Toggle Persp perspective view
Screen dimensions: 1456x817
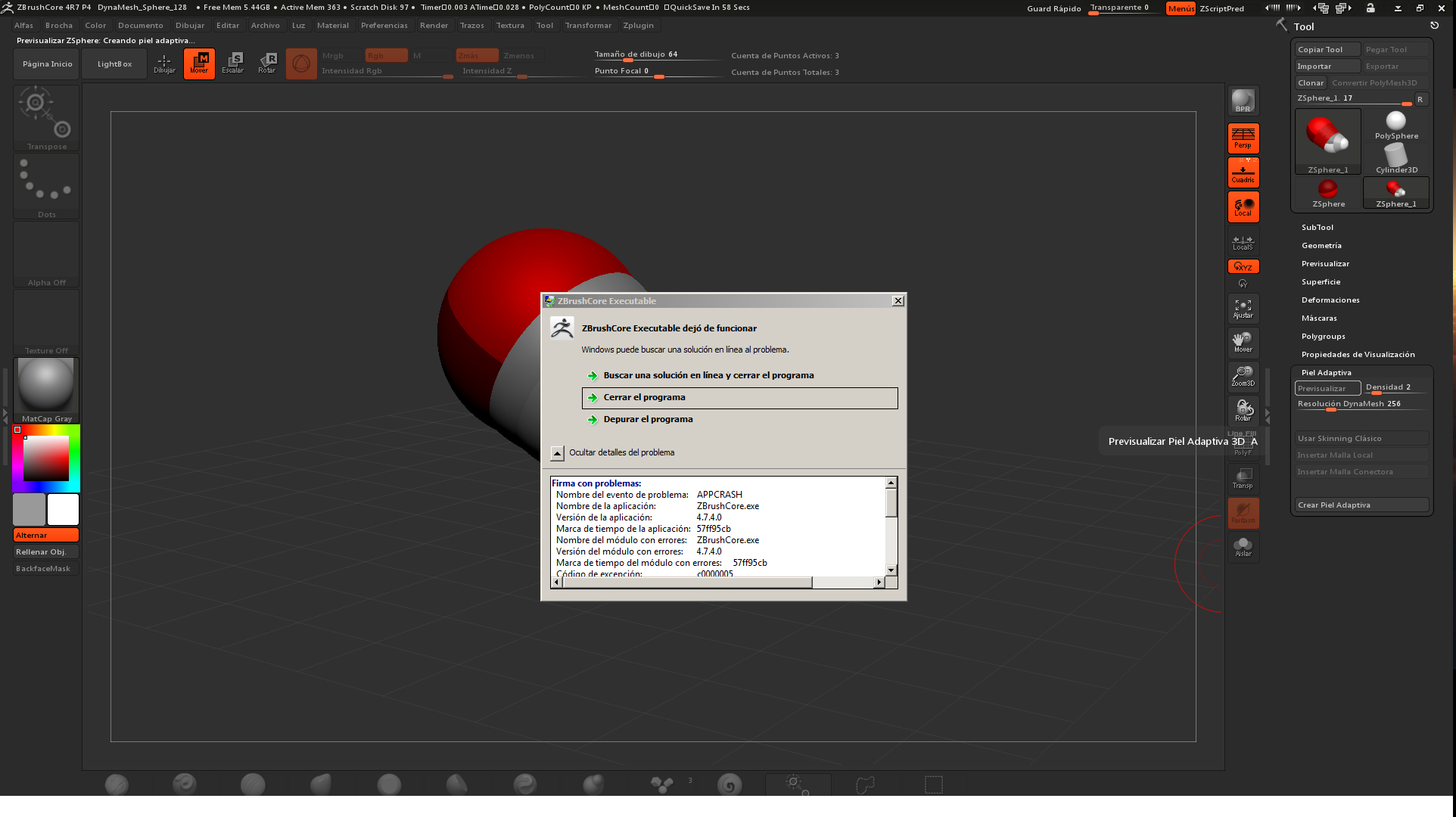[1243, 138]
